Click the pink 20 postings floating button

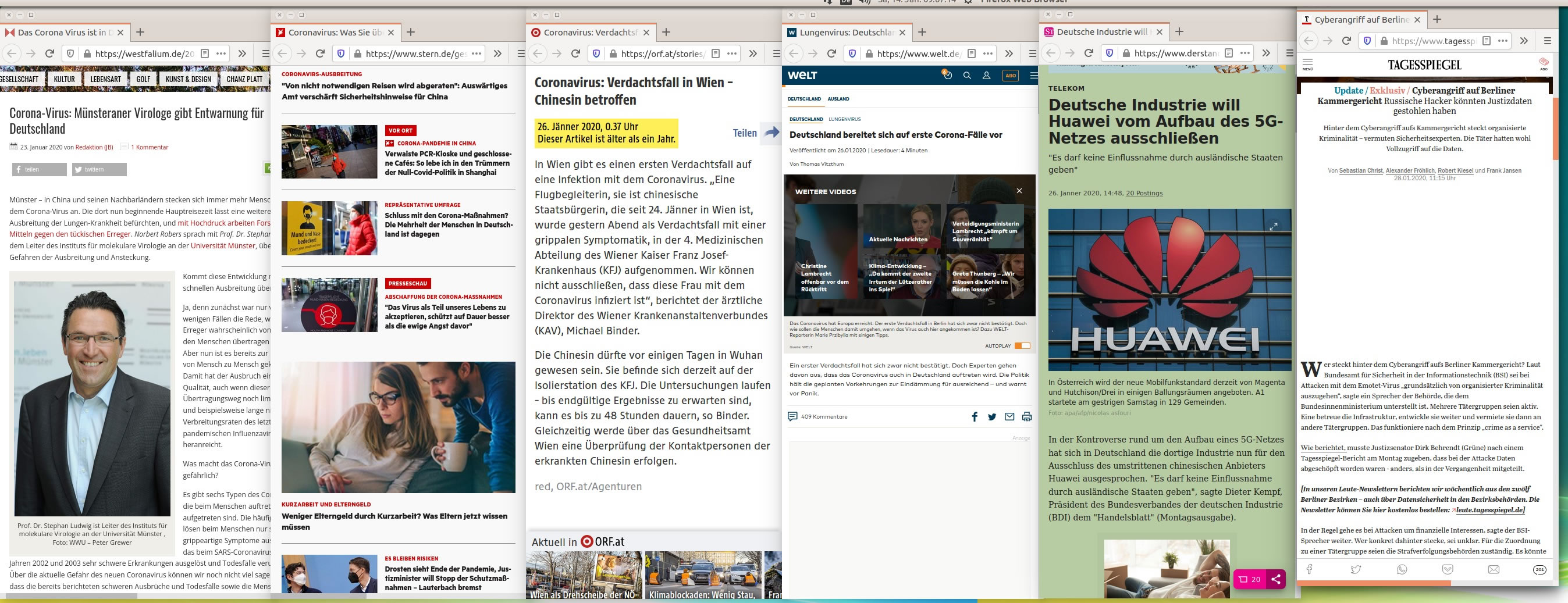tap(1250, 579)
